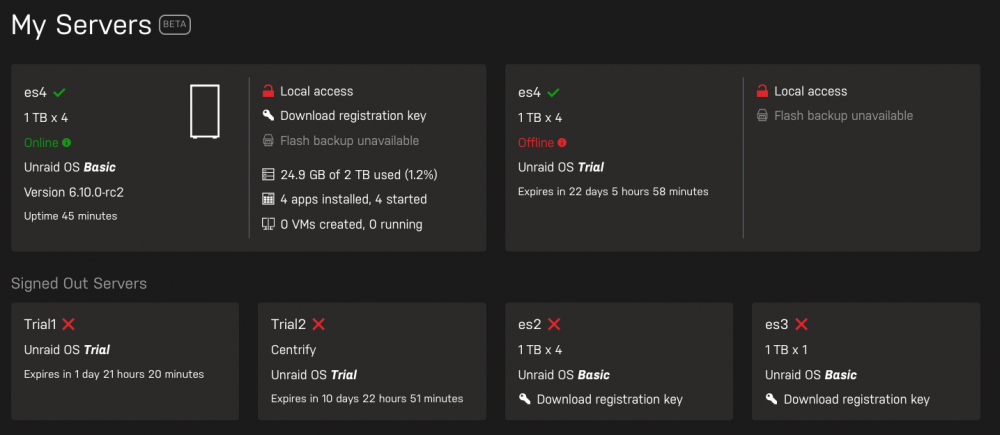Click the BETA badge beside My Servers
This screenshot has height=435, width=1000.
(x=175, y=25)
